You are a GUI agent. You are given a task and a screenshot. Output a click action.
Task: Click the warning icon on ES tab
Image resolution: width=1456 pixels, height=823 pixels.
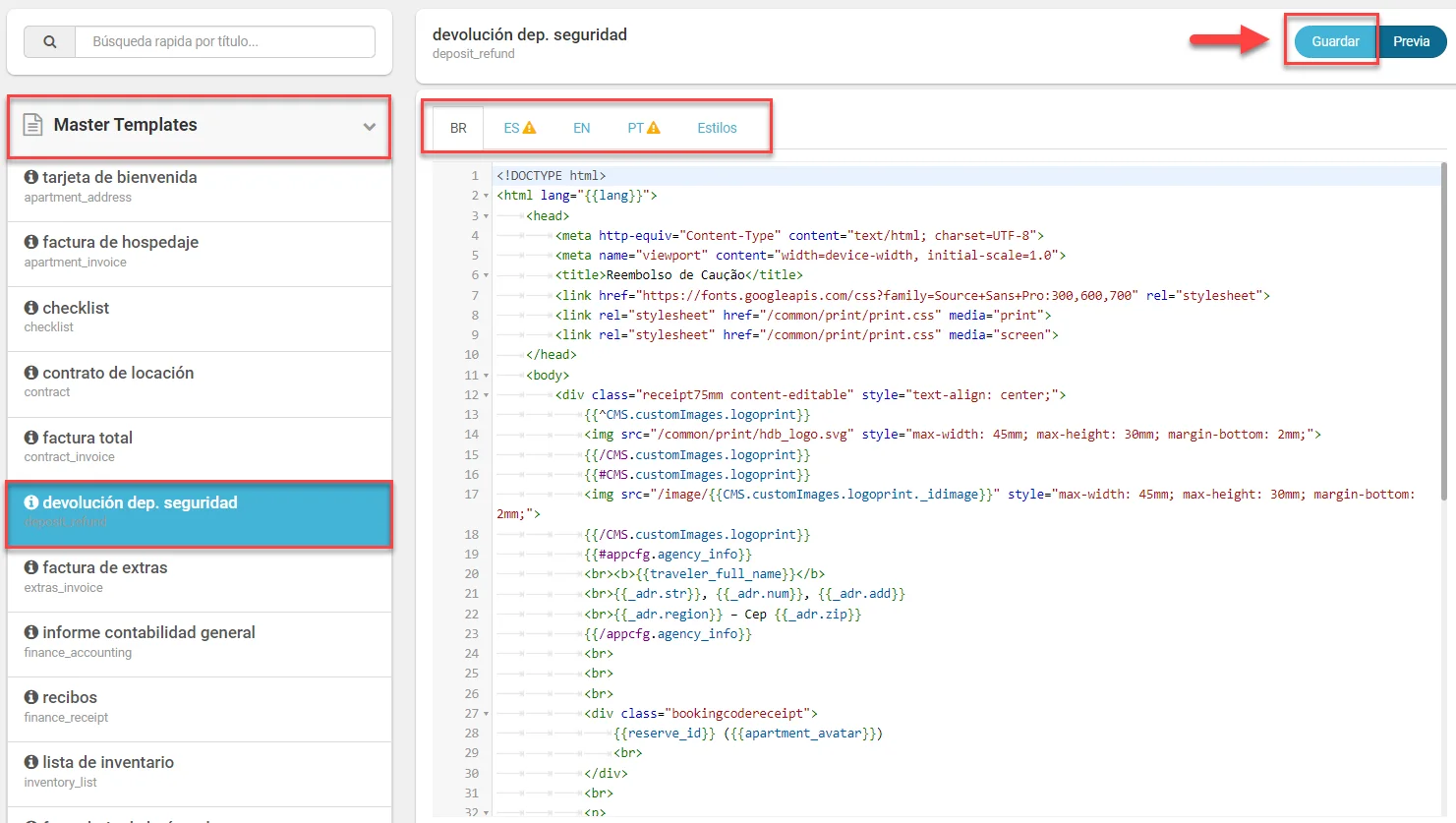click(529, 128)
